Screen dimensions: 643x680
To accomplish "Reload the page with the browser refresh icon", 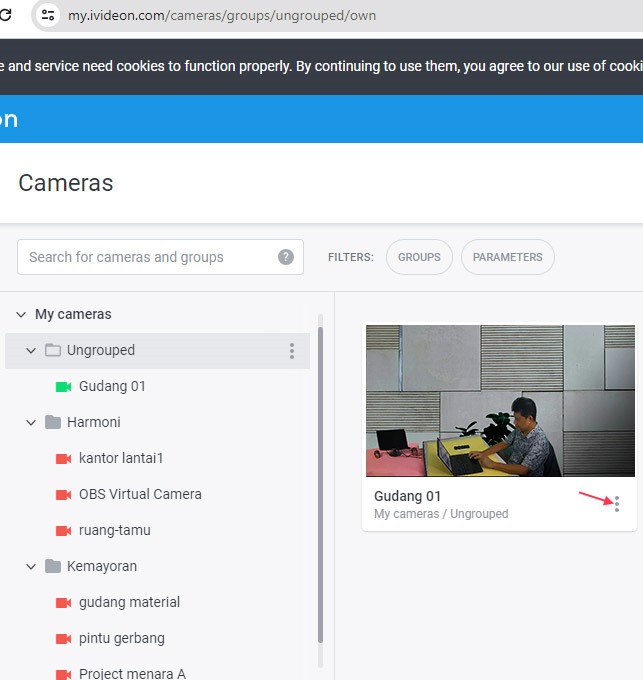I will click(x=6, y=15).
